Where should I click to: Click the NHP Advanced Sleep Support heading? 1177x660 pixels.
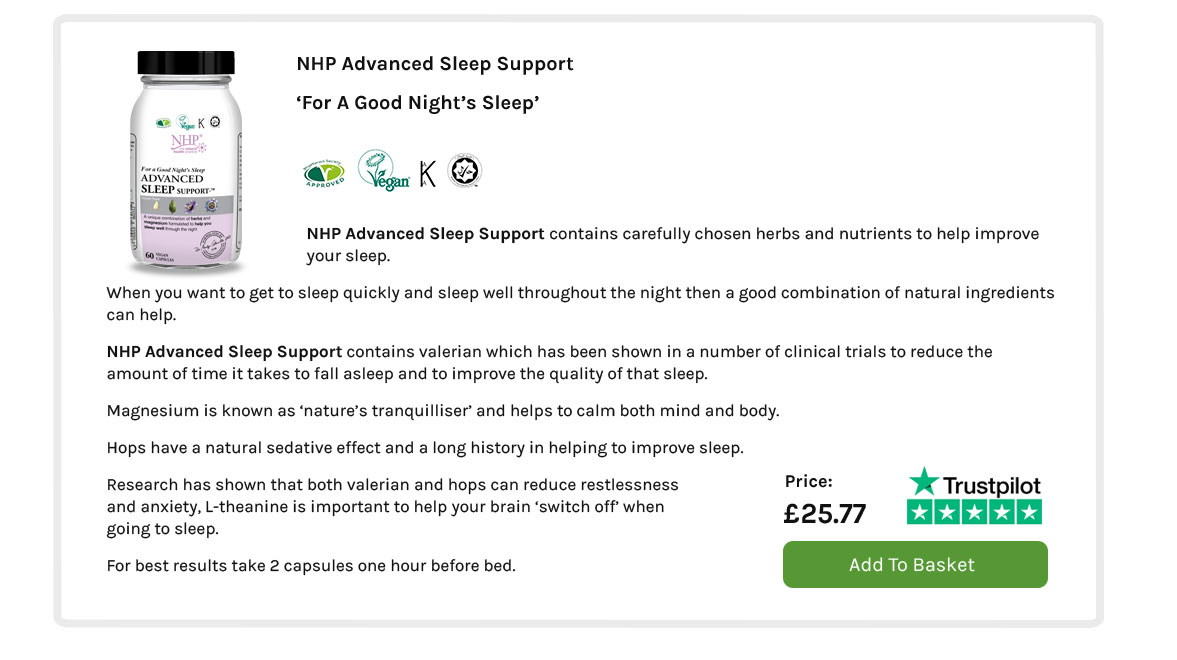[x=435, y=64]
